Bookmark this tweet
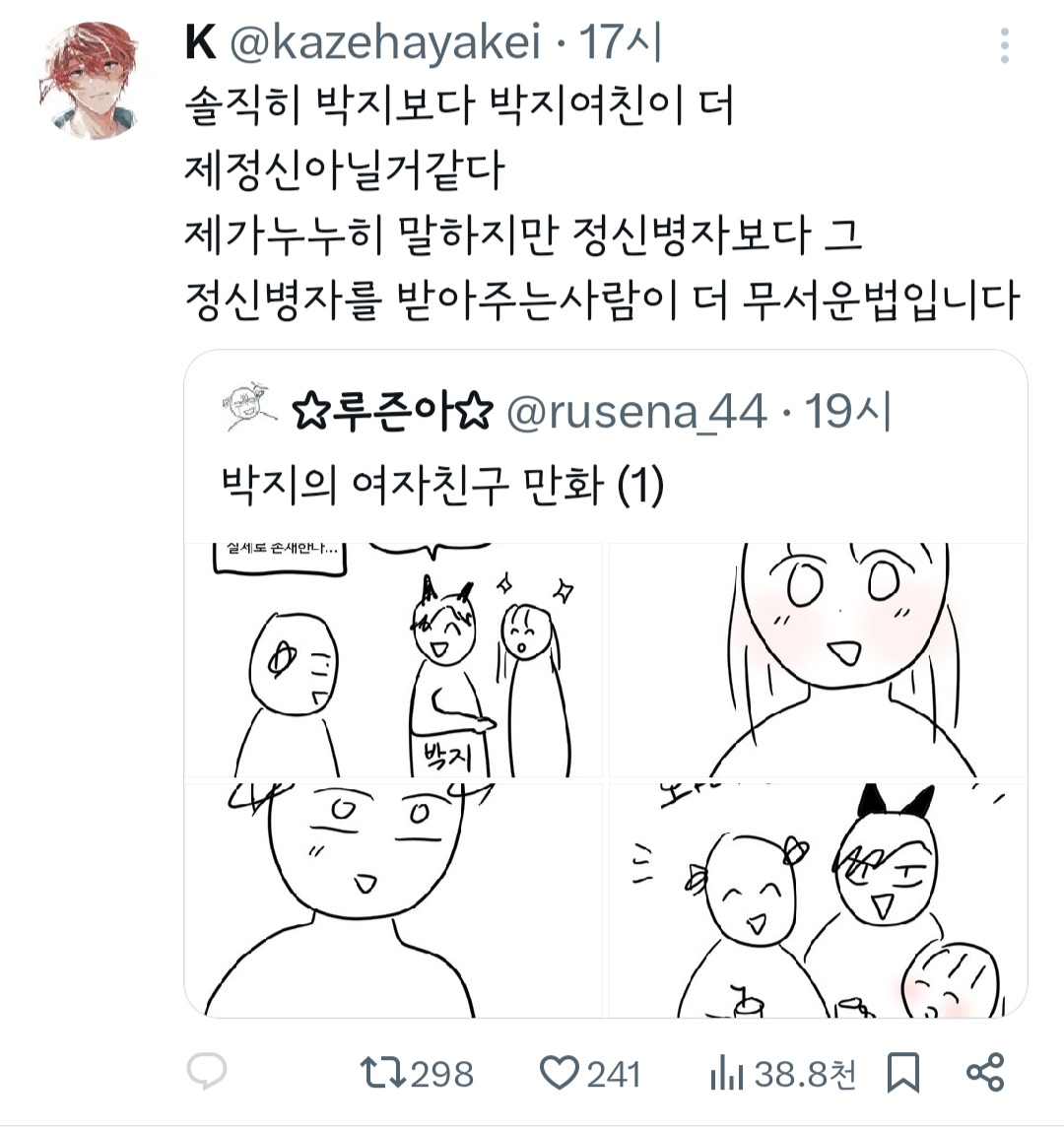The image size is (1064, 1129). (x=902, y=1073)
